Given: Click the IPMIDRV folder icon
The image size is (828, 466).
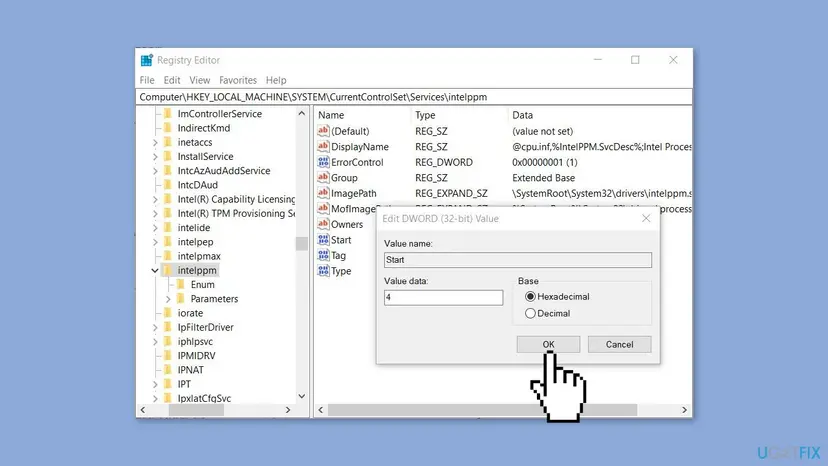Looking at the screenshot, I should (x=168, y=356).
